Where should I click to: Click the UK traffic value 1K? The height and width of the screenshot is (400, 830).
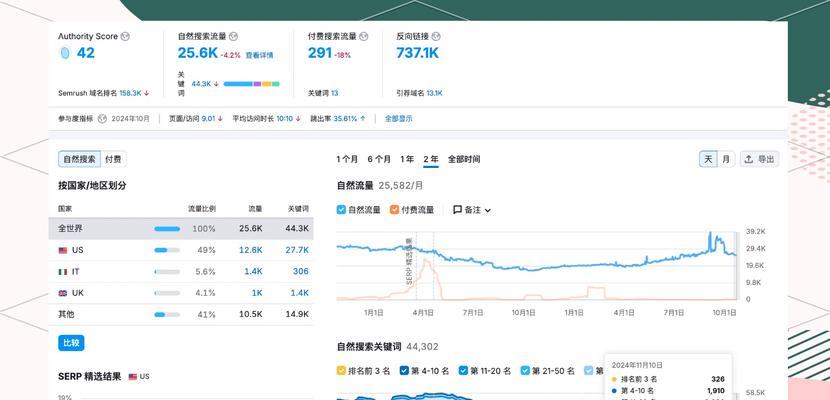pos(257,293)
